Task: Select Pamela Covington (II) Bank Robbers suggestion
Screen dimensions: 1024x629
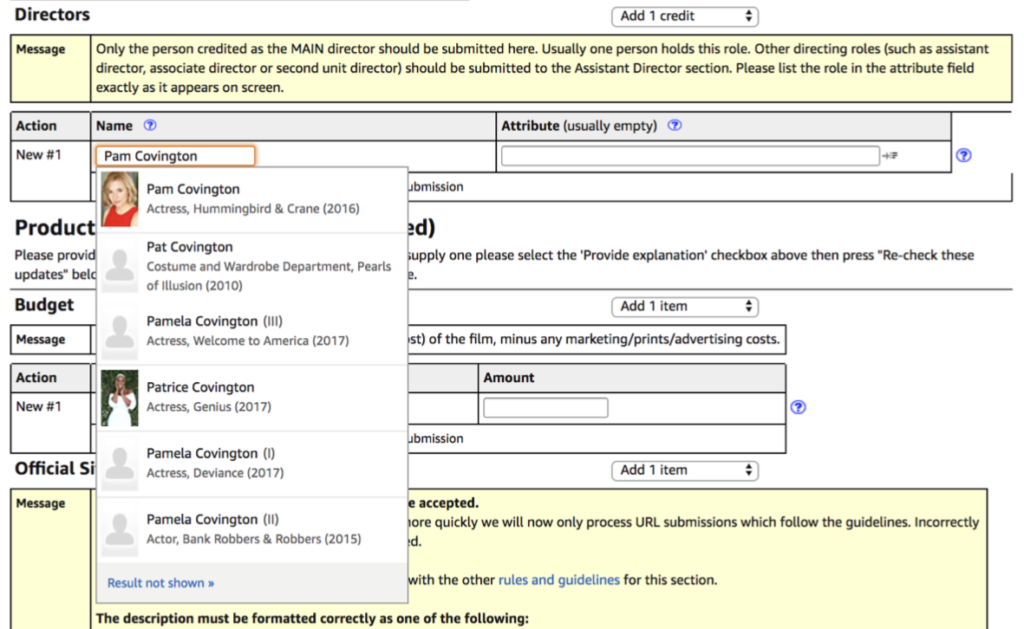Action: coord(252,529)
